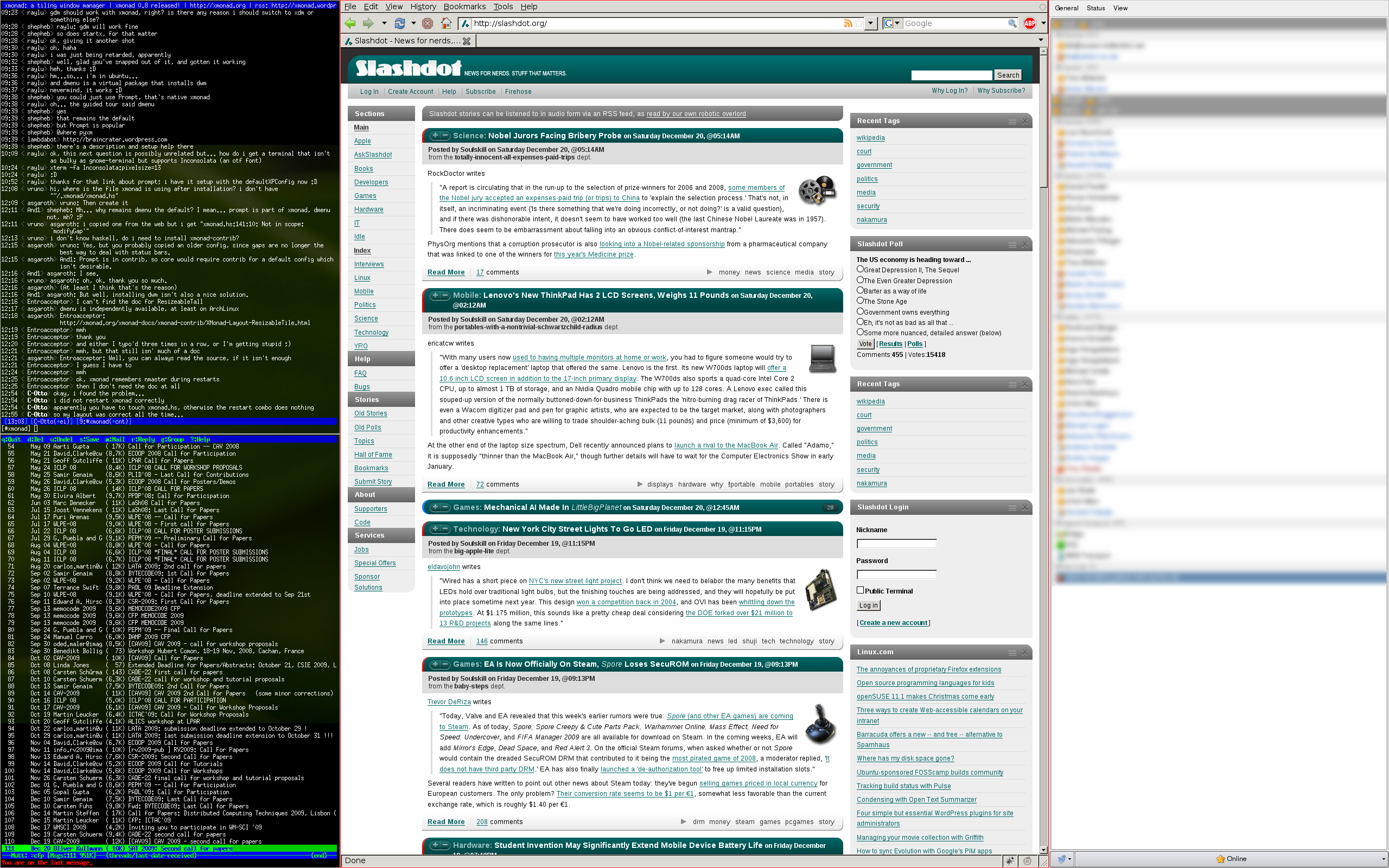Open the list-all-tabs dropdown on tab bar
The width and height of the screenshot is (1389, 868).
[1041, 40]
